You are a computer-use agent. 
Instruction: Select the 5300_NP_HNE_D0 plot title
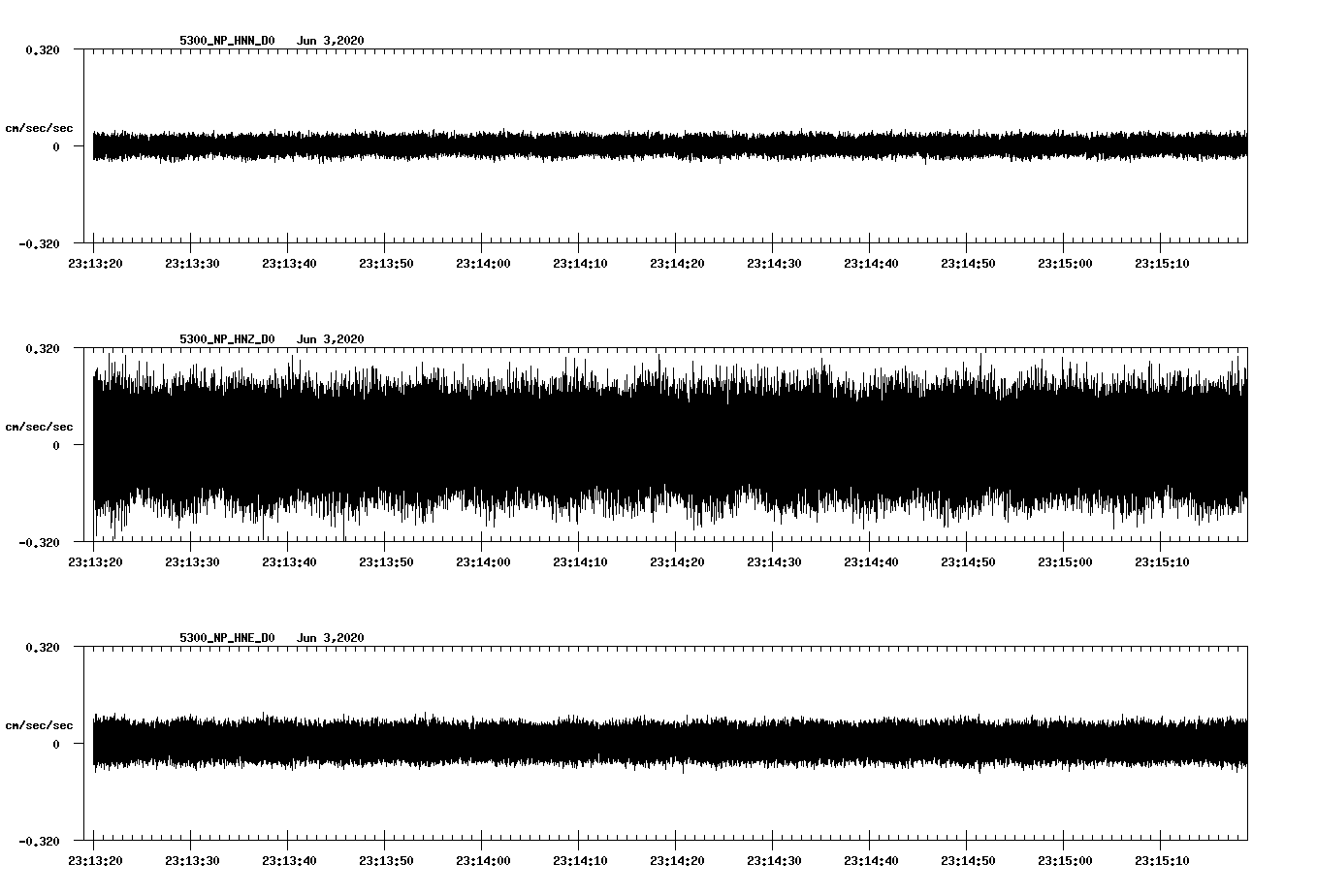(227, 637)
